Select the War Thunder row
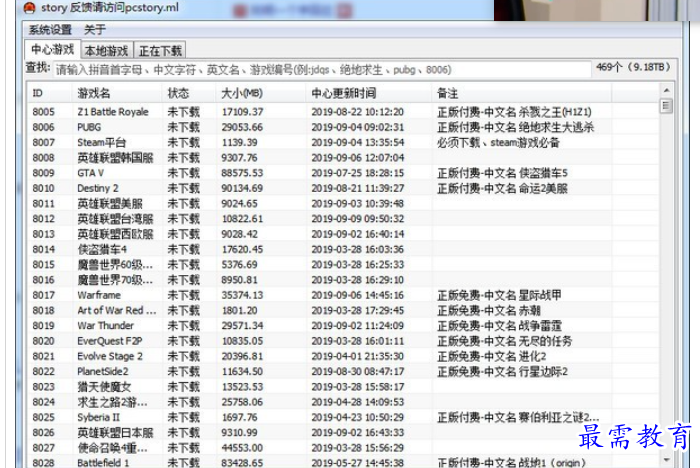Screen dimensions: 700x468 (343, 326)
